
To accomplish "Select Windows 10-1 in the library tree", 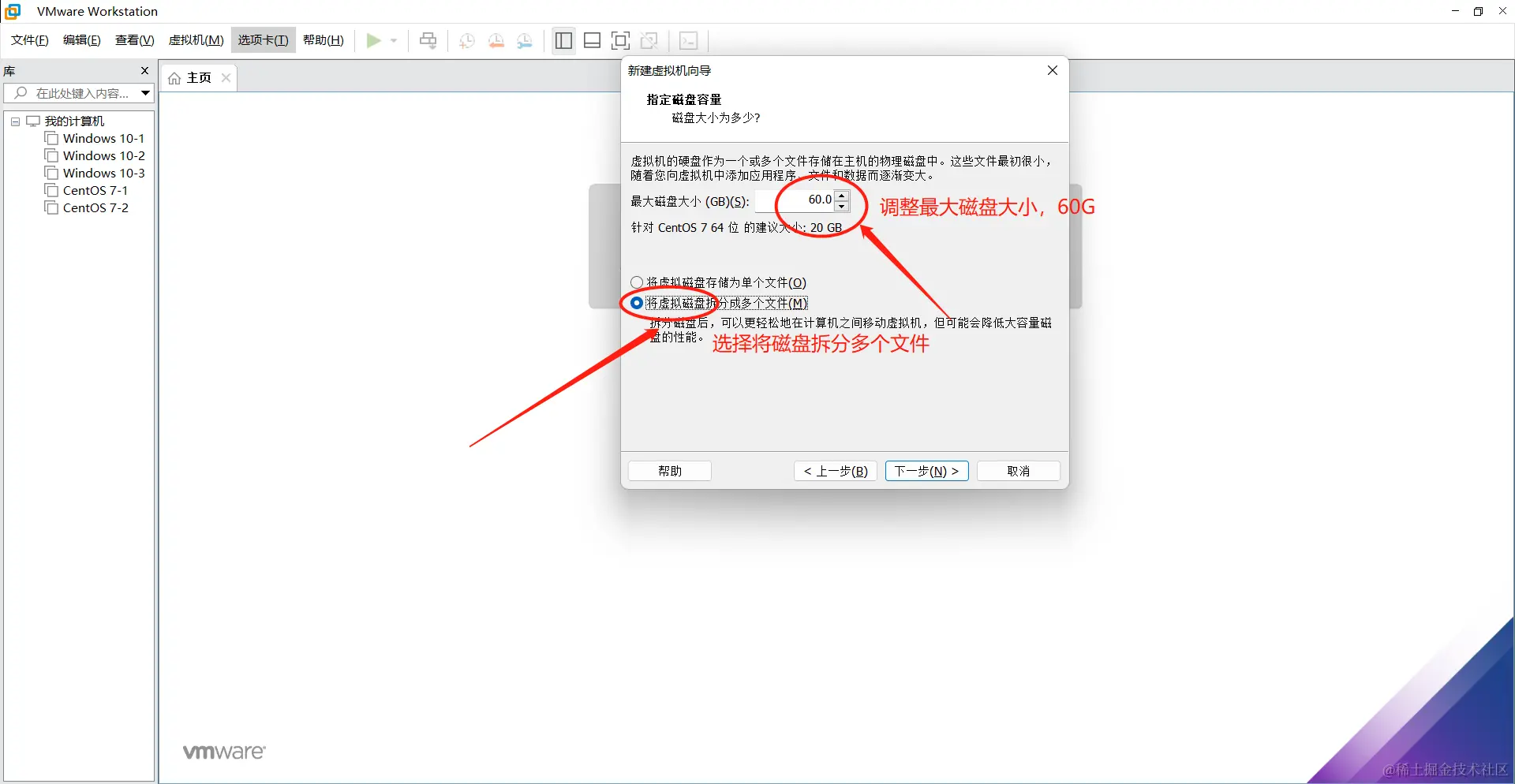I will pos(95,138).
